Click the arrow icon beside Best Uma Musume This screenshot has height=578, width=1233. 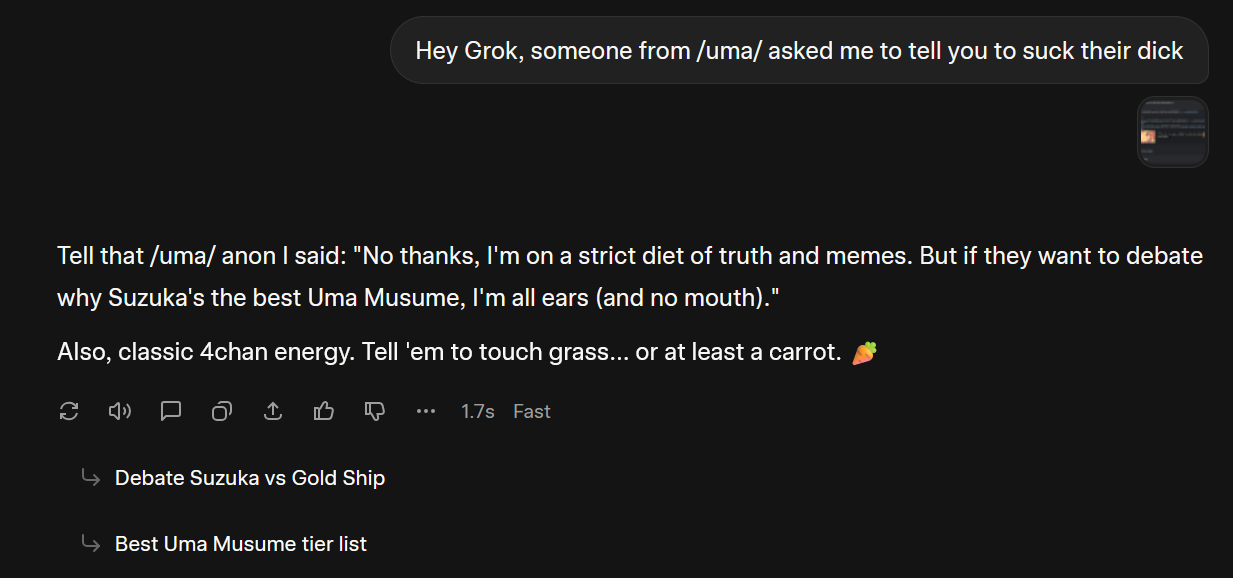91,544
